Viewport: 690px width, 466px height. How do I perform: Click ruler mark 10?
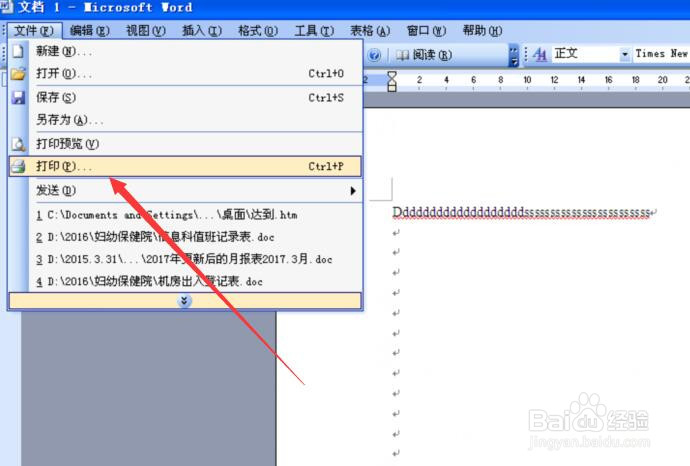[527, 80]
